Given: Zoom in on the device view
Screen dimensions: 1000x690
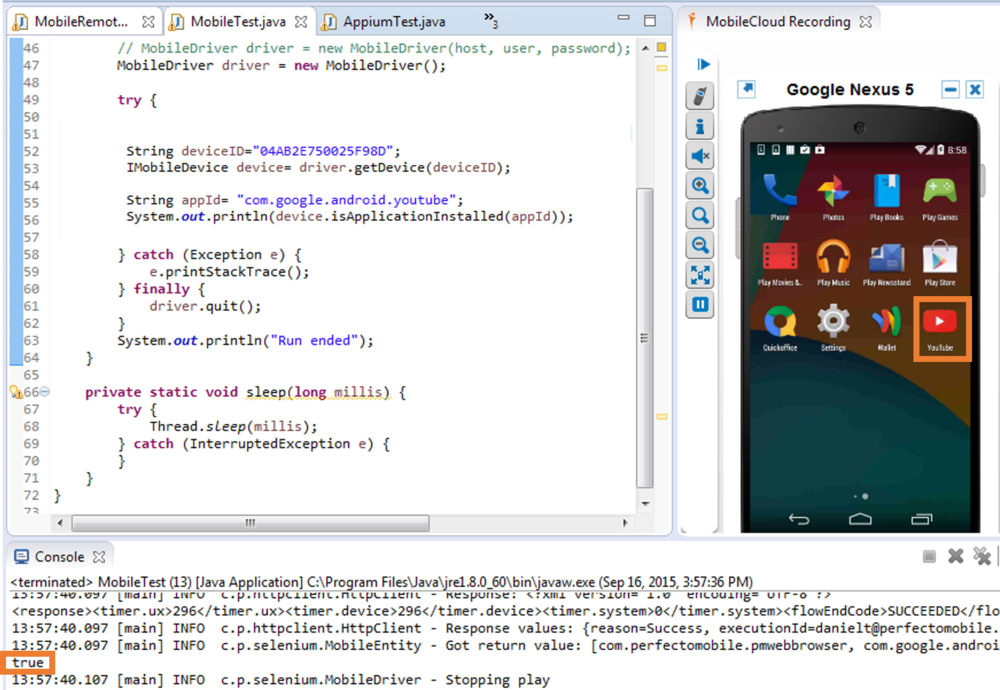Looking at the screenshot, I should 700,186.
